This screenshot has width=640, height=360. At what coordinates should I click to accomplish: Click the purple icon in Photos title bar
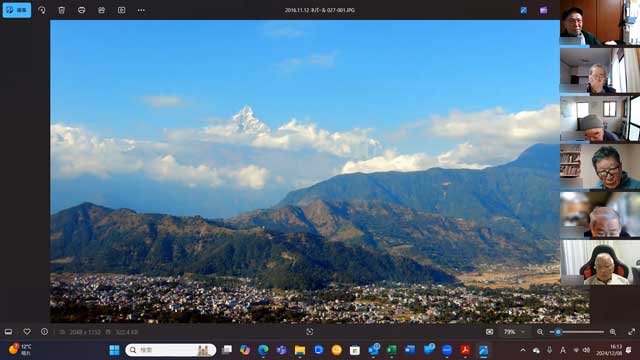[x=543, y=10]
